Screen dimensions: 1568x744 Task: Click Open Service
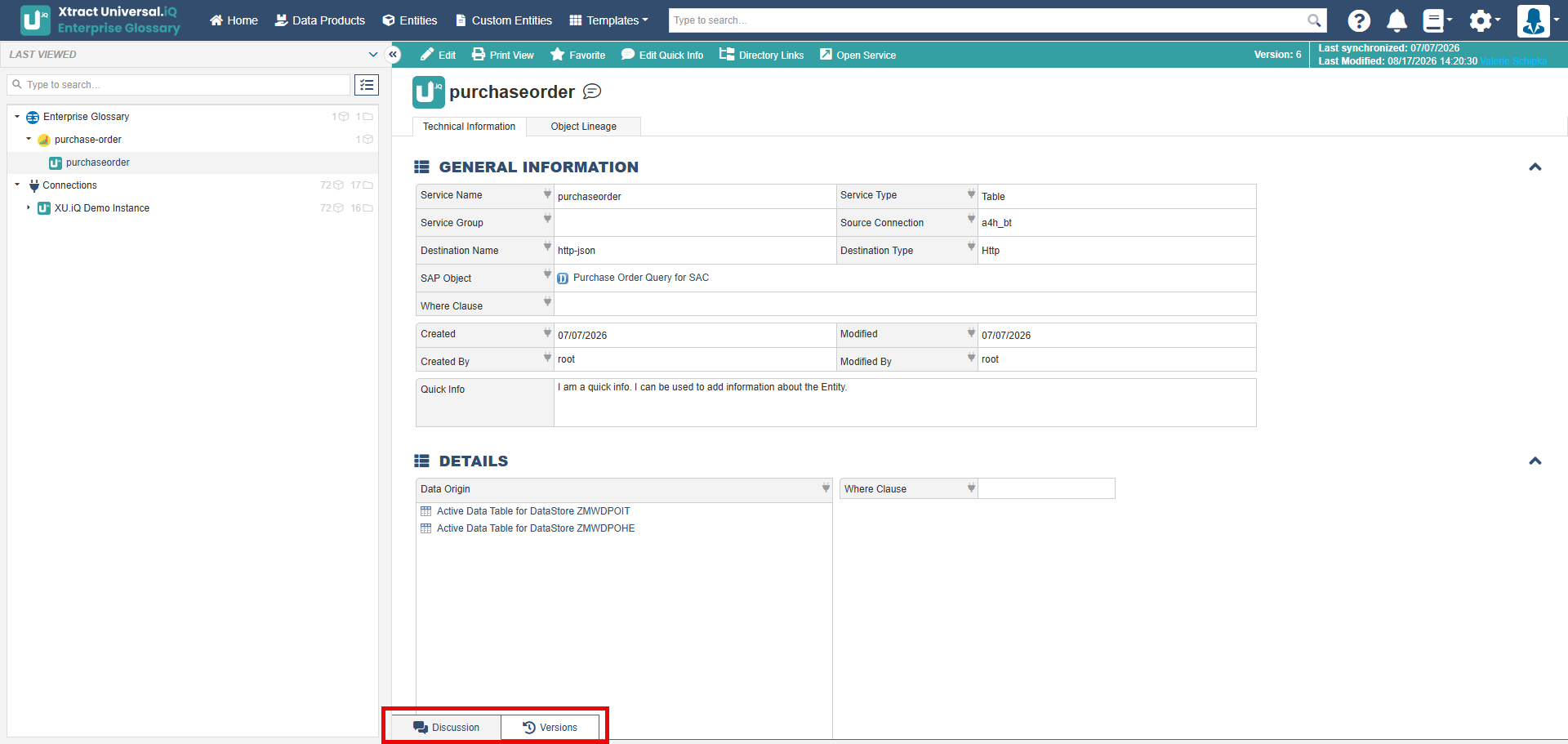coord(857,55)
